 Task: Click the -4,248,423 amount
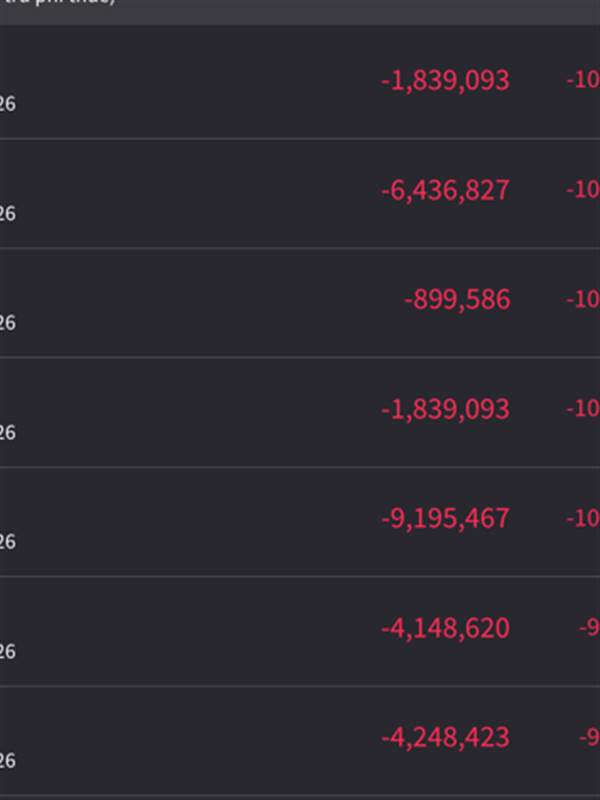click(445, 738)
